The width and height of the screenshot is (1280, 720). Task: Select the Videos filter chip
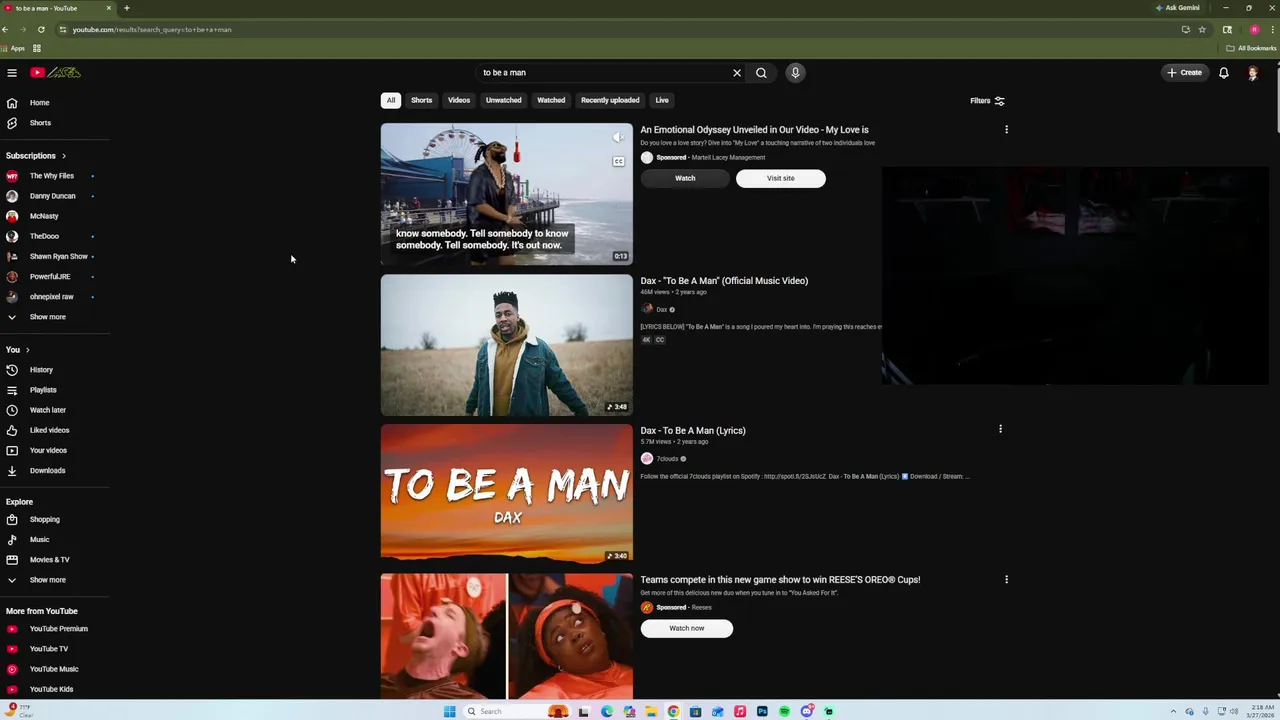coord(459,100)
